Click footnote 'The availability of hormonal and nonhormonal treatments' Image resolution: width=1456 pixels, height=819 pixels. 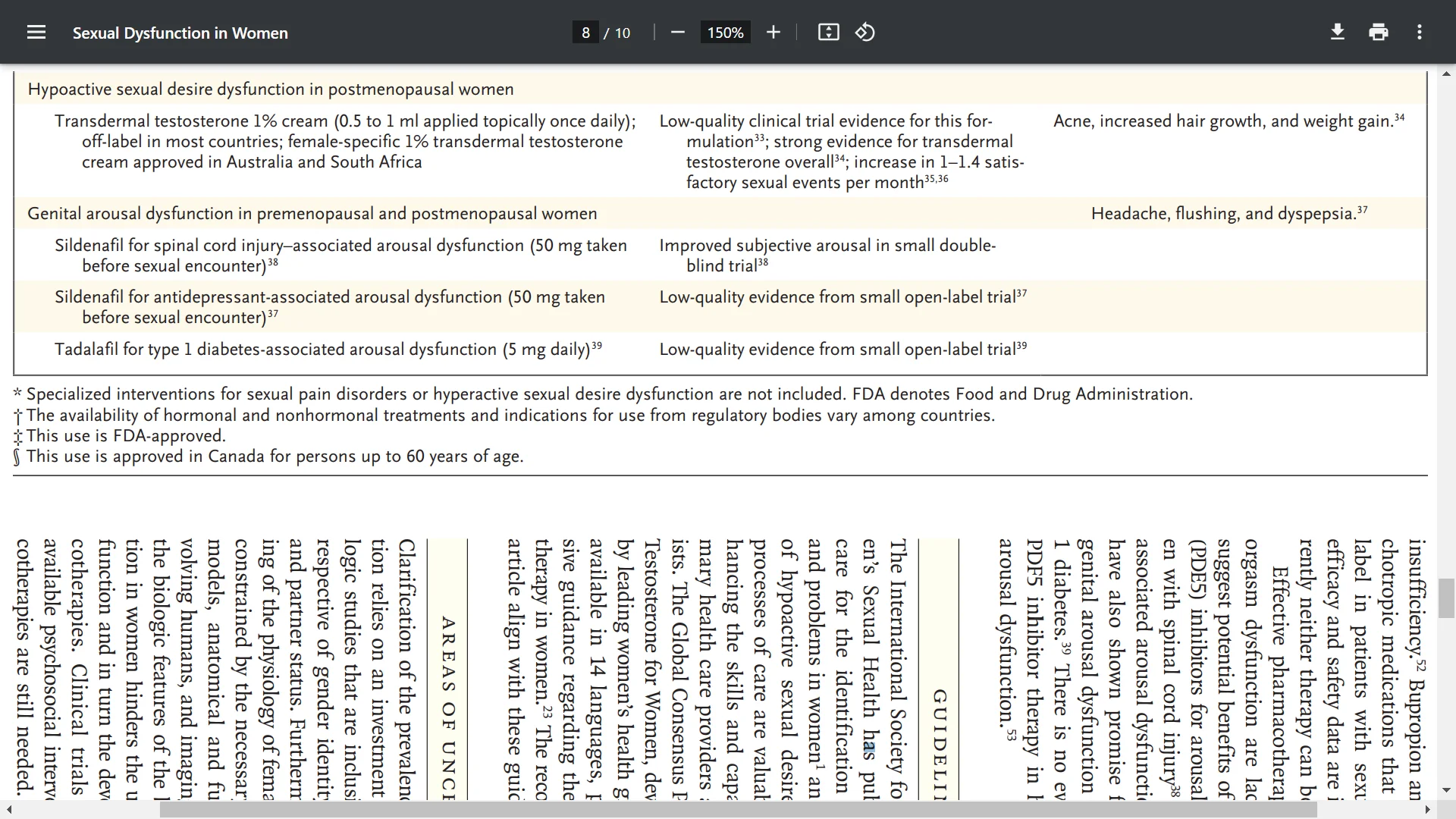(504, 416)
